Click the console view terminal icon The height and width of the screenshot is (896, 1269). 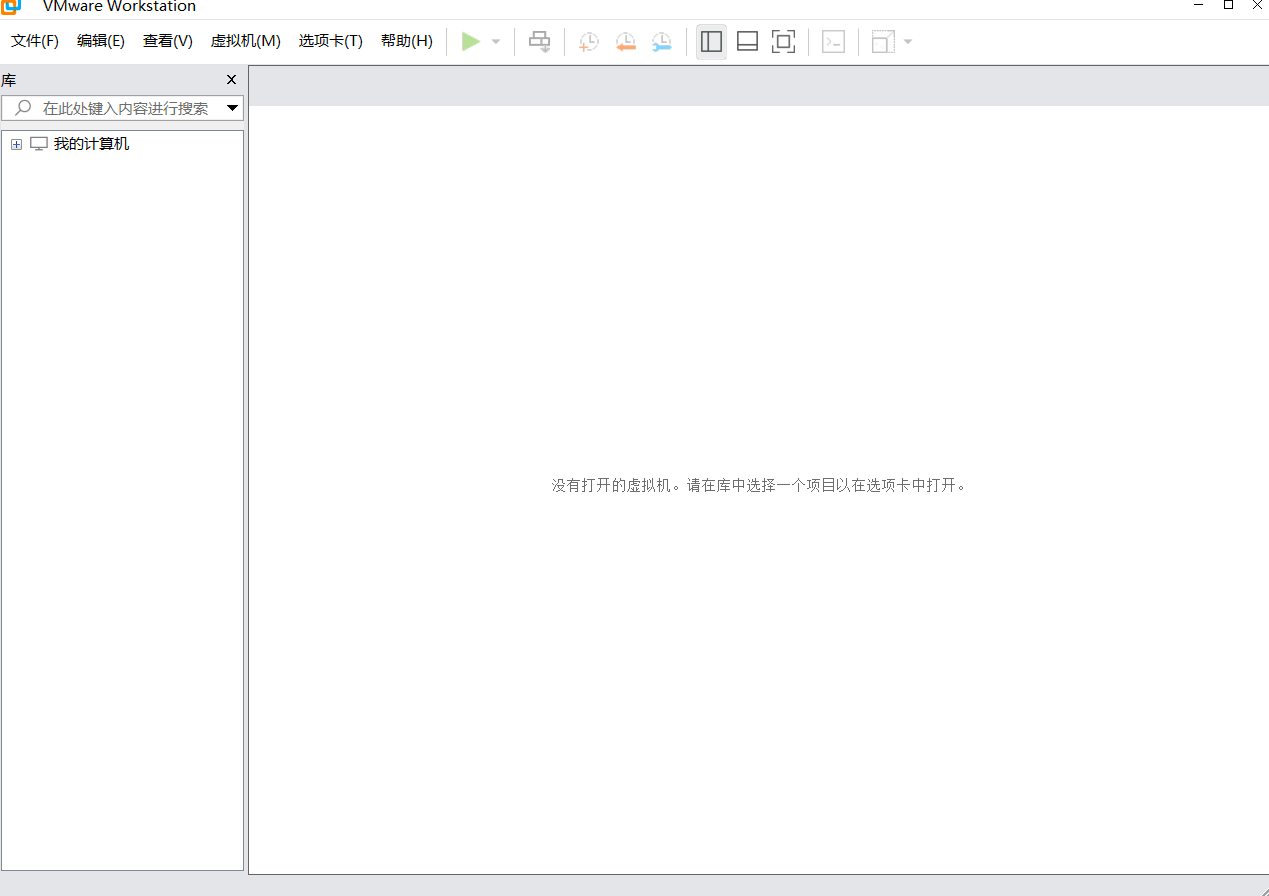click(x=833, y=42)
